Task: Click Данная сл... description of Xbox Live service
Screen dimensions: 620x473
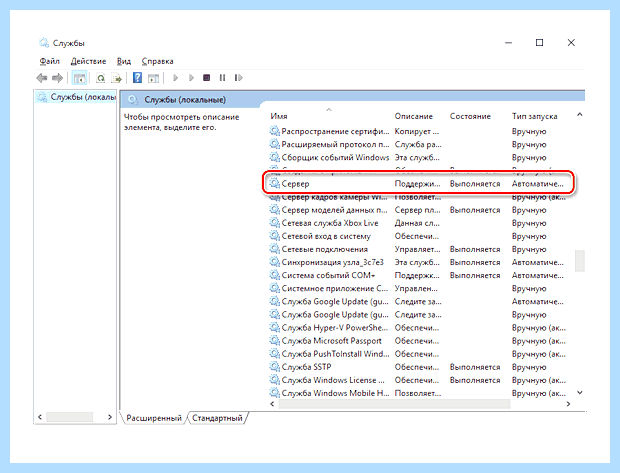Action: point(417,223)
